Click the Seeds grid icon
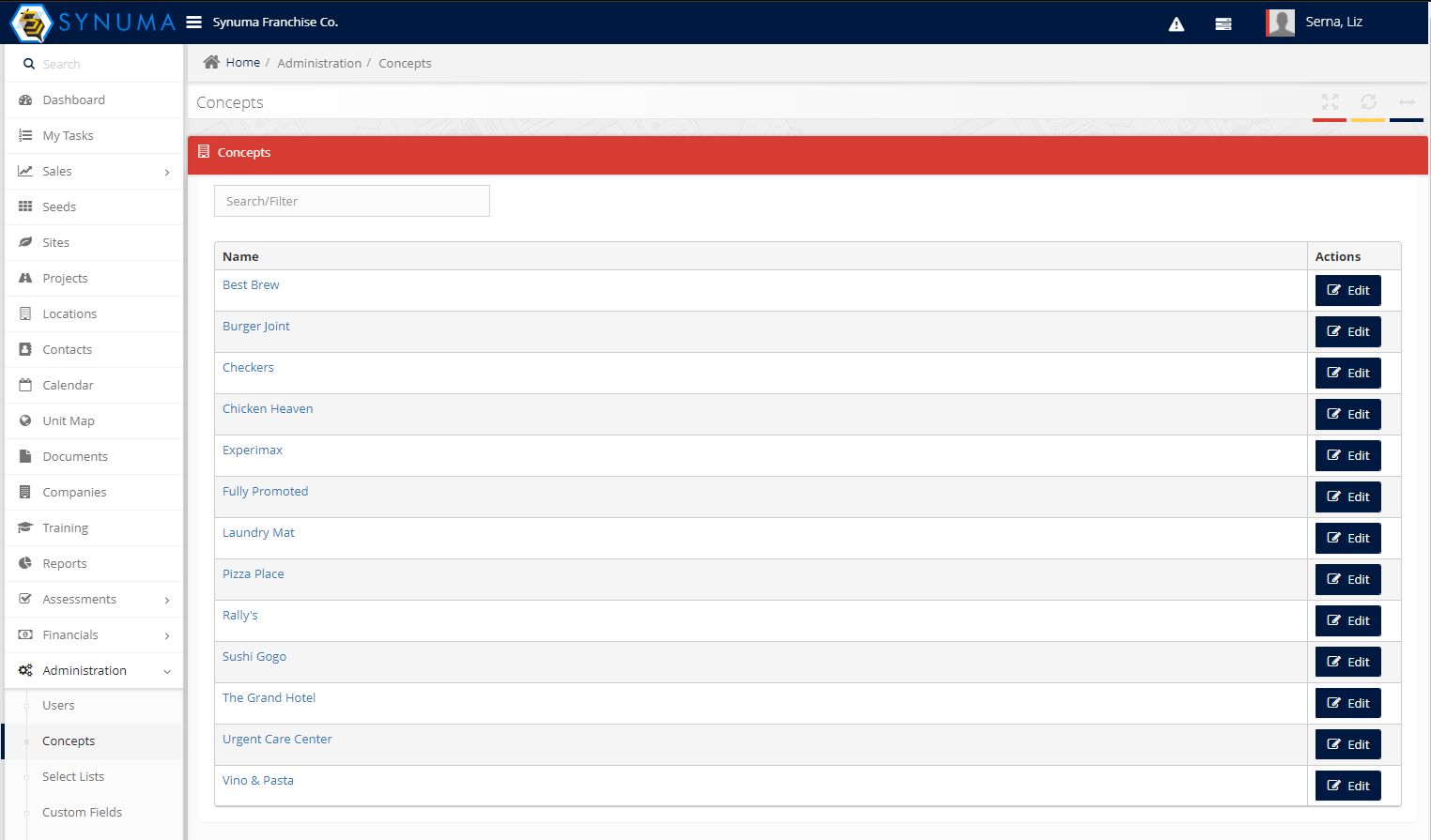This screenshot has width=1431, height=840. click(x=25, y=206)
